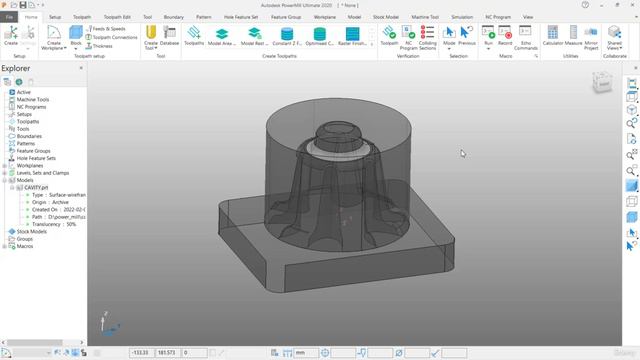Switch to NC Program tab
Image resolution: width=640 pixels, height=360 pixels.
click(498, 17)
